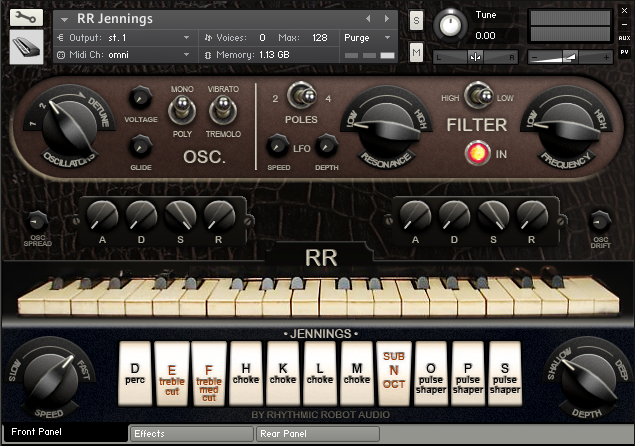Solo the instrument with S button
This screenshot has width=635, height=446.
(416, 20)
